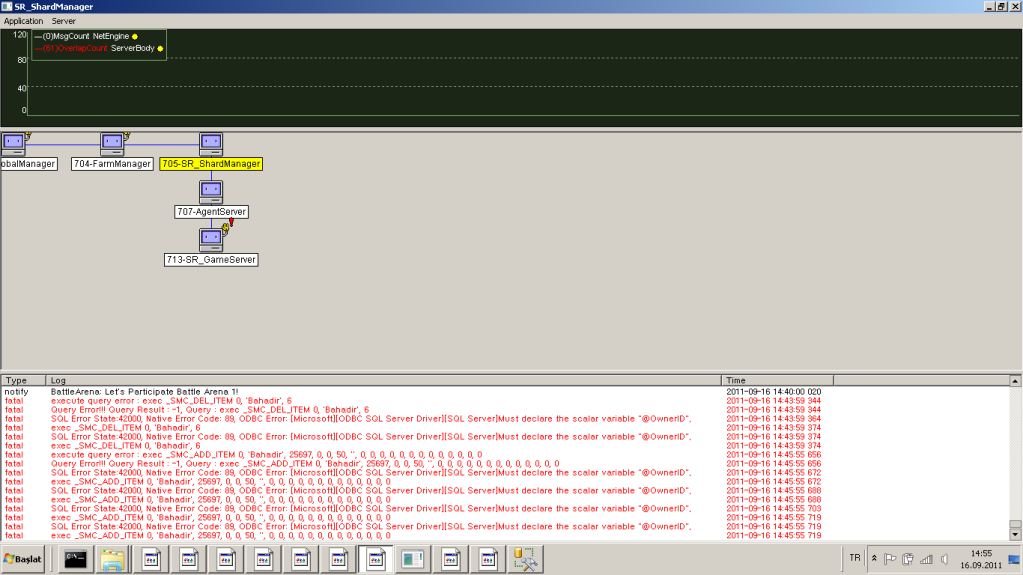Click the 713-SR_GameServer computer icon
This screenshot has height=575, width=1023.
click(210, 239)
